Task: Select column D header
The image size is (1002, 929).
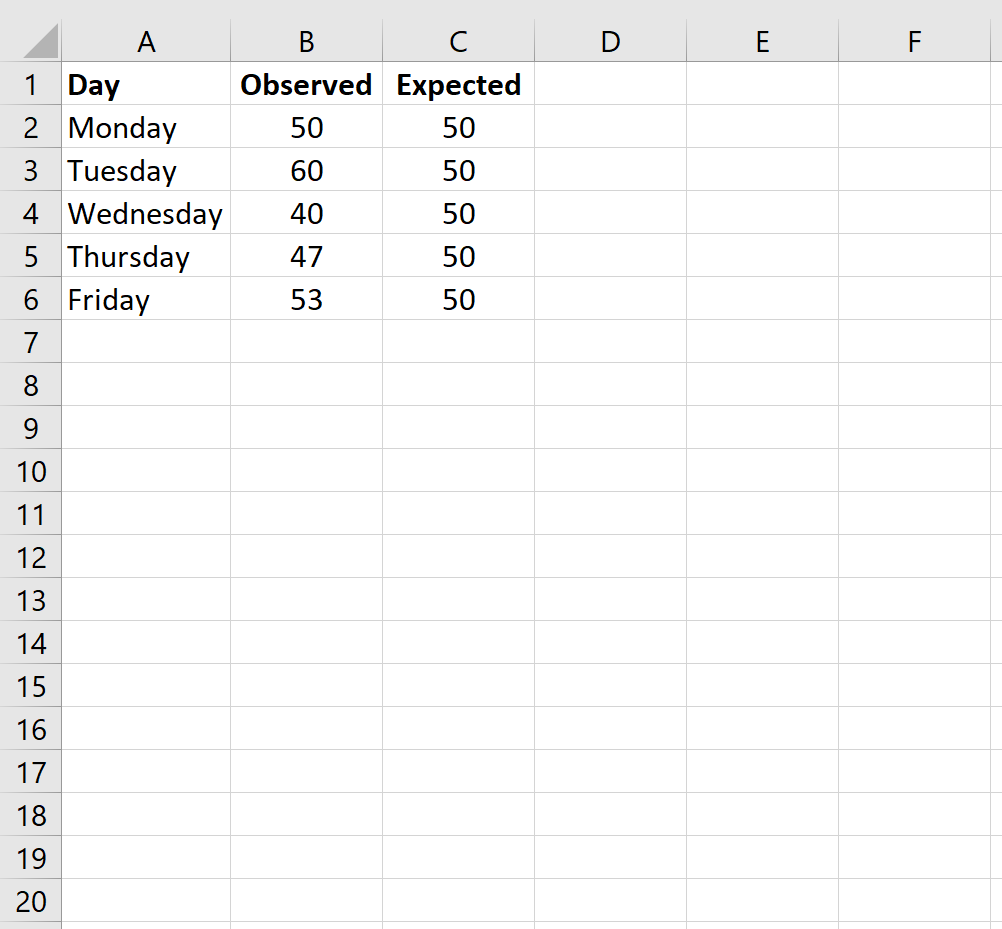Action: 610,42
